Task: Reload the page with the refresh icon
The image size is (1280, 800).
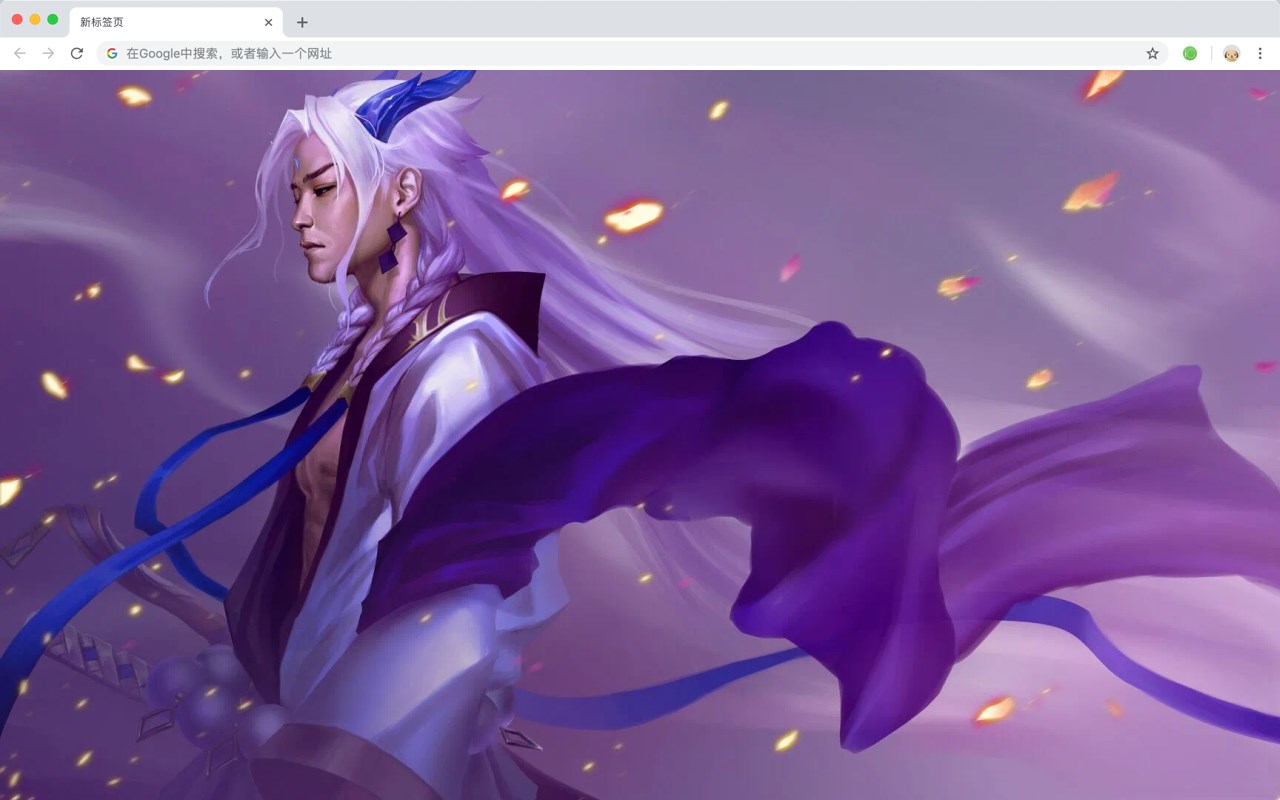Action: point(76,53)
